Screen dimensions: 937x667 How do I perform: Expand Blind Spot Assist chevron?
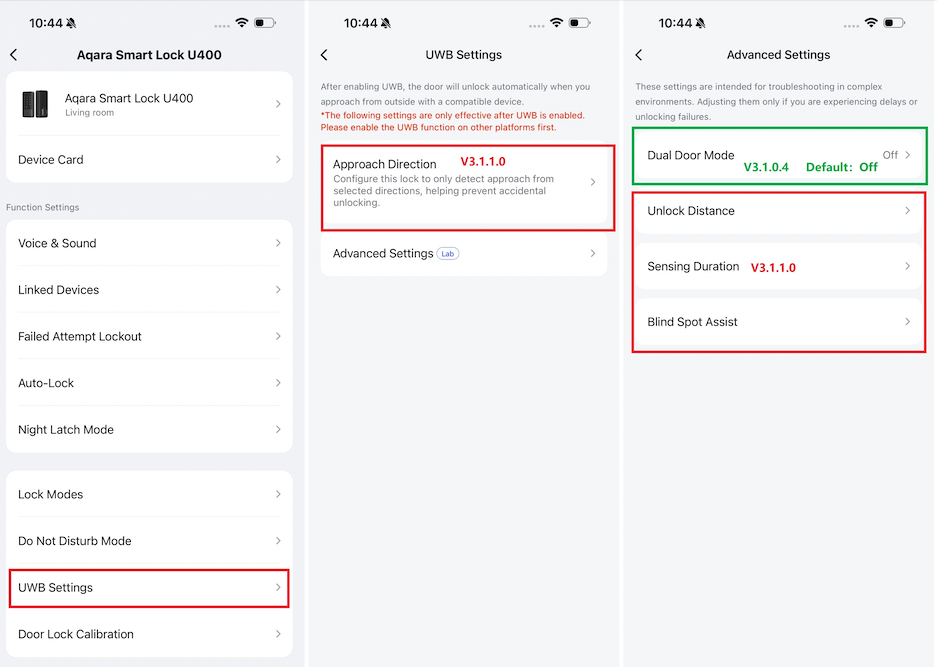pos(907,322)
